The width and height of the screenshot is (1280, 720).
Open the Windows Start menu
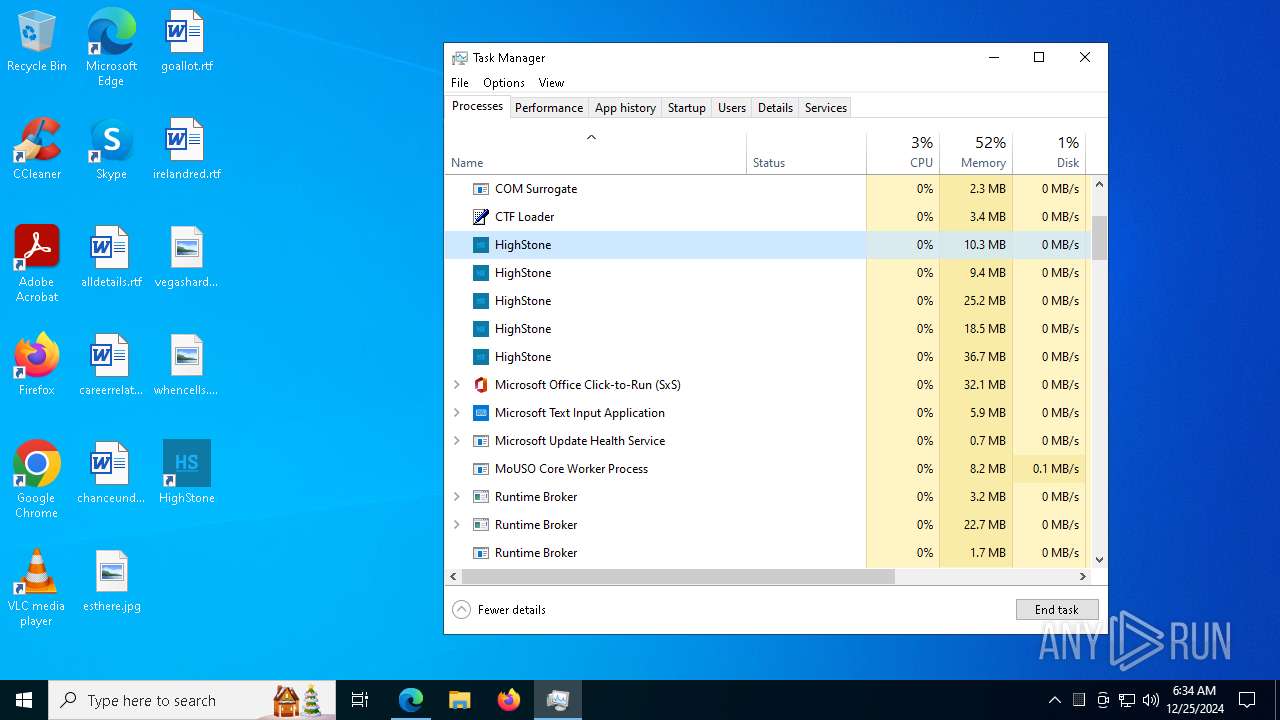pyautogui.click(x=24, y=700)
